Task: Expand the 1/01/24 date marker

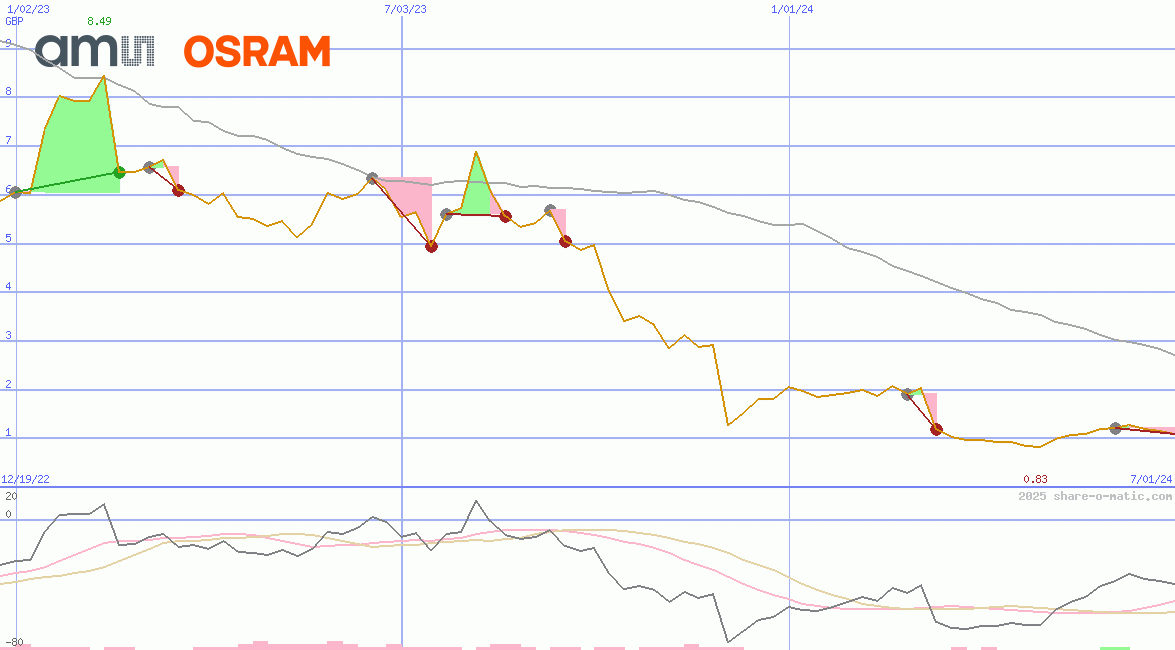Action: pos(789,7)
